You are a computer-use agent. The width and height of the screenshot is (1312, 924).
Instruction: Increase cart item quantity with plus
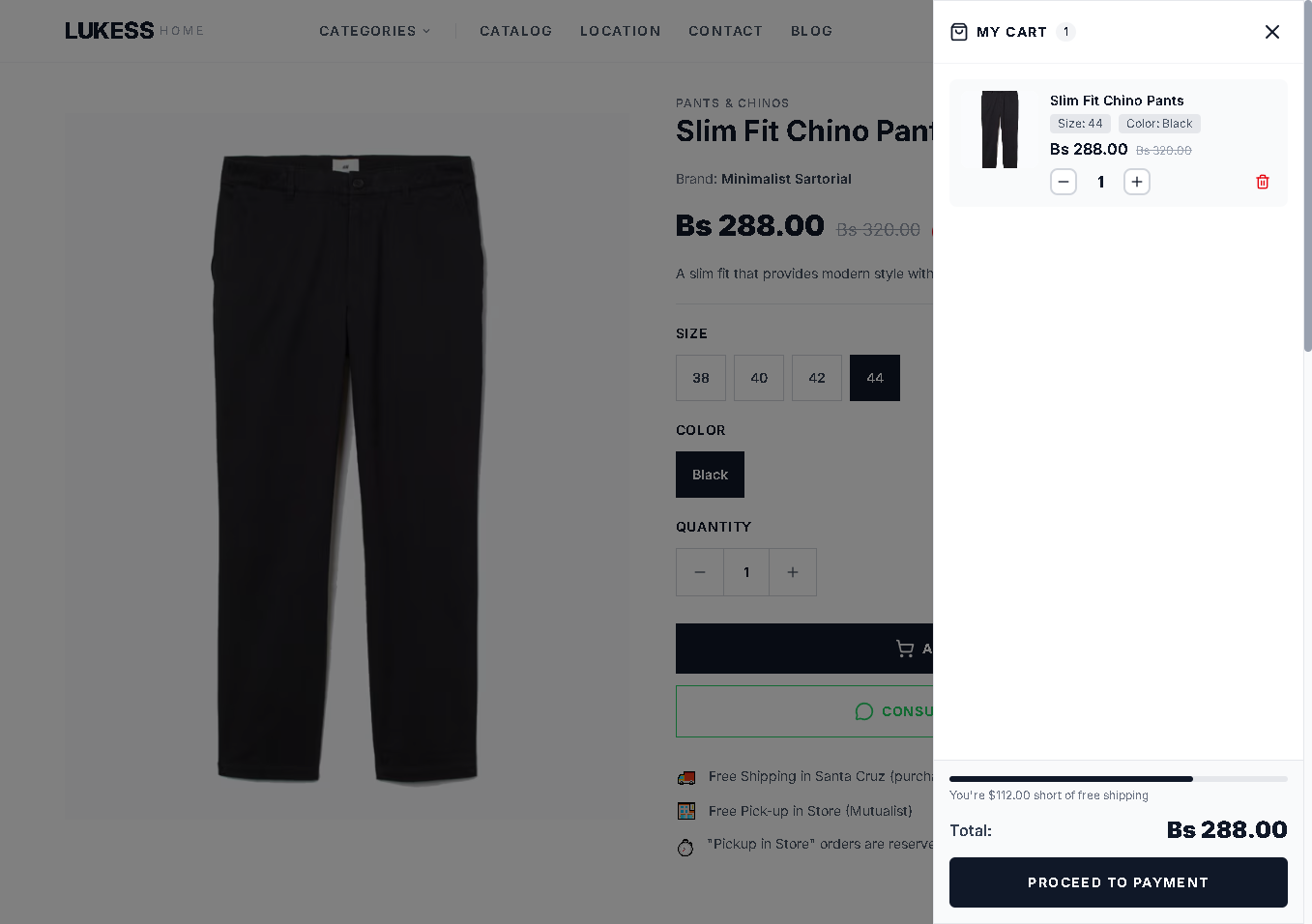[x=1137, y=182]
